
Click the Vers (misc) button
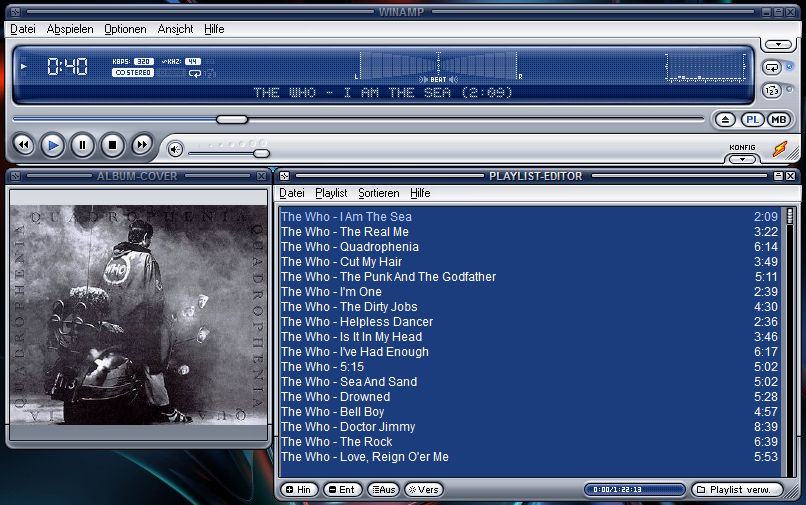pyautogui.click(x=424, y=490)
